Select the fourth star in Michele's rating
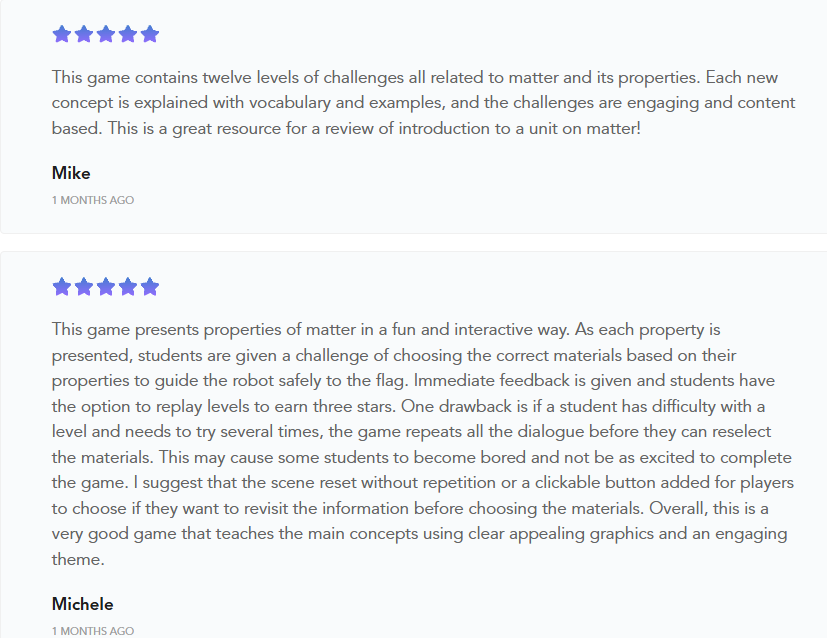The height and width of the screenshot is (638, 827). click(x=127, y=287)
